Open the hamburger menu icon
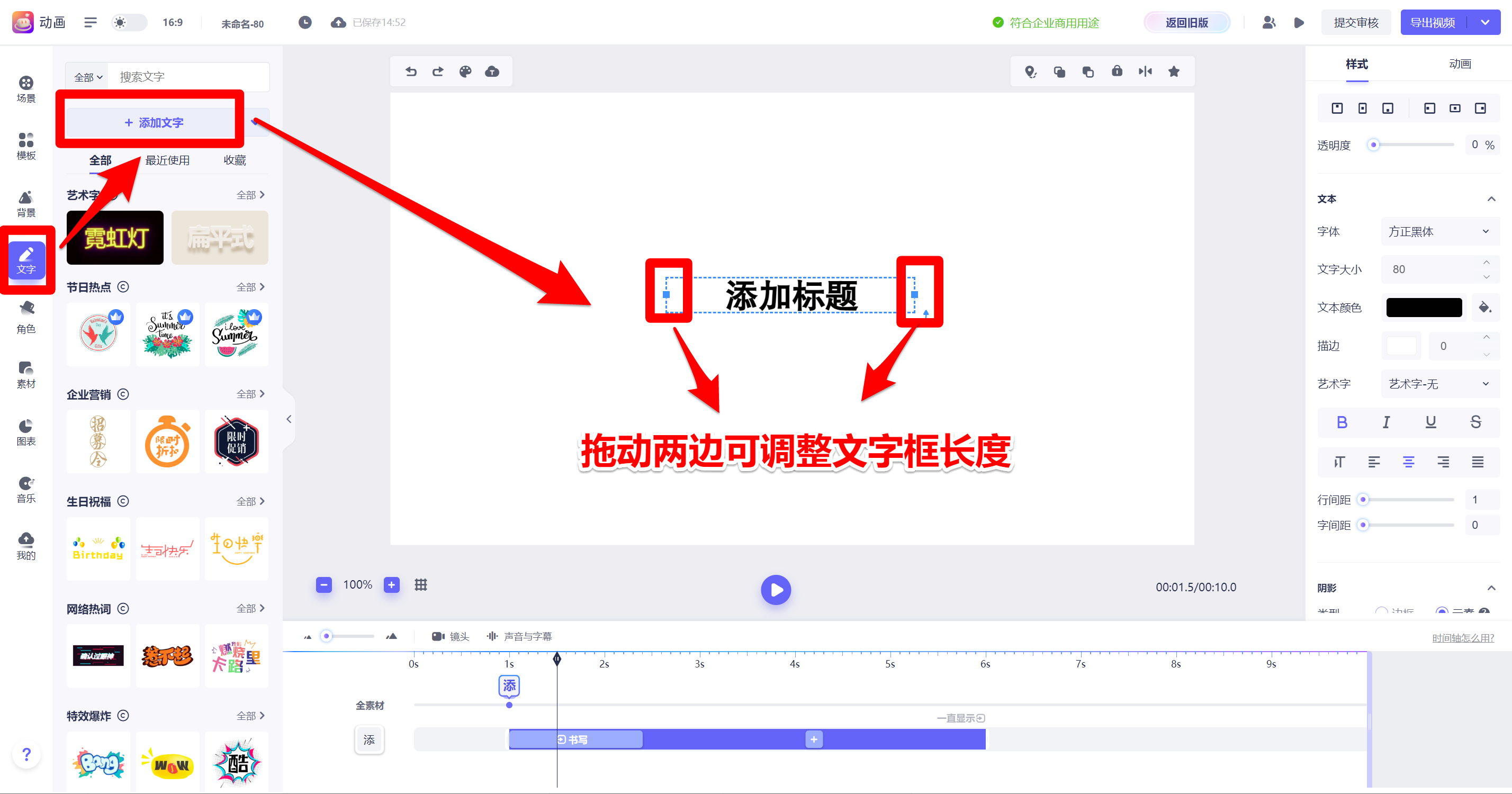Image resolution: width=1512 pixels, height=794 pixels. (x=91, y=22)
